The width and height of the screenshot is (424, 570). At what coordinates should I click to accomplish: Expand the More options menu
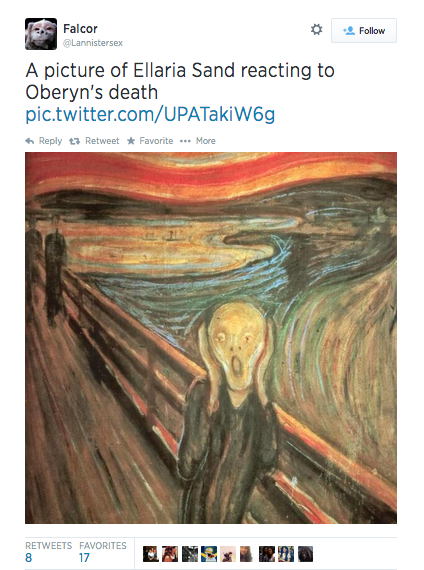pos(198,141)
